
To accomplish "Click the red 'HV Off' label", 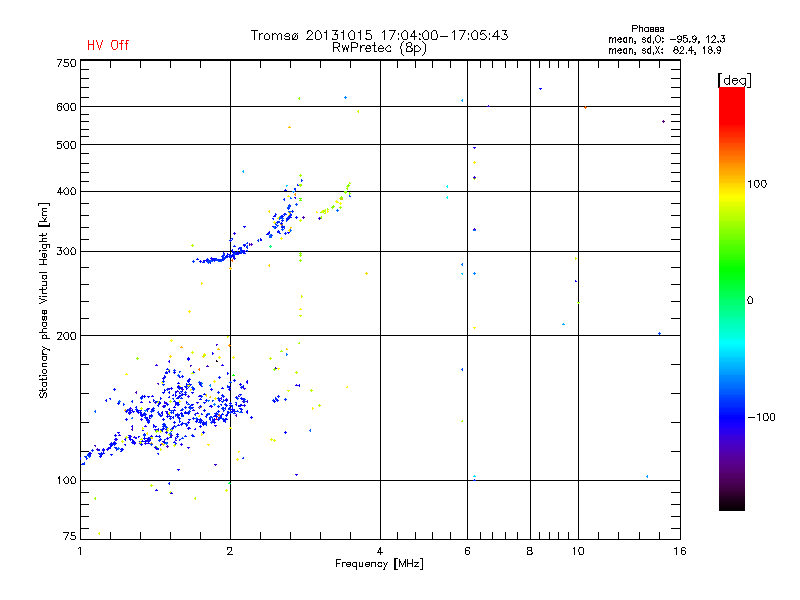I will (x=108, y=45).
